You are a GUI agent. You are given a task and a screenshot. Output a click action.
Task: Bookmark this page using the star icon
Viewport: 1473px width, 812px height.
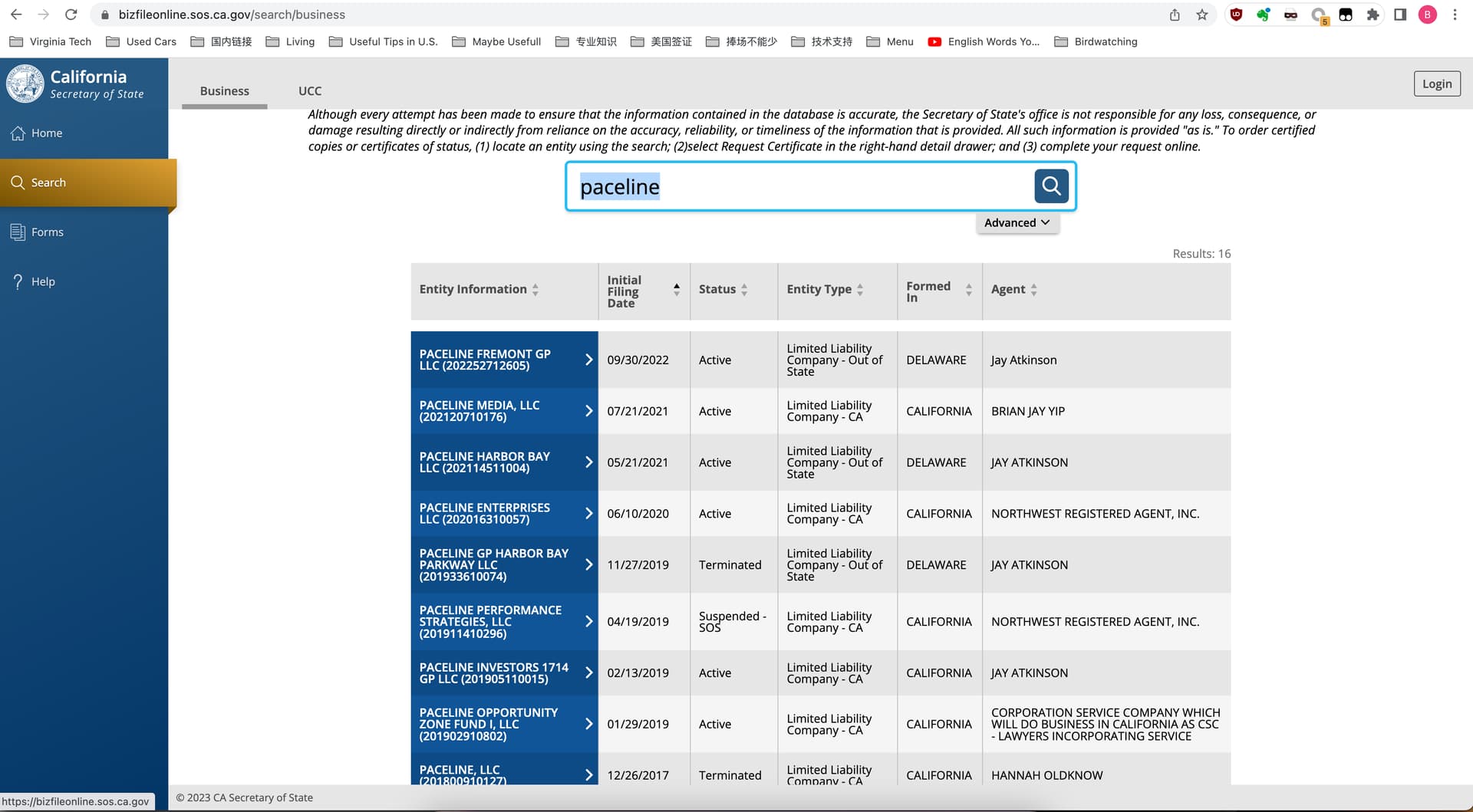tap(1202, 15)
